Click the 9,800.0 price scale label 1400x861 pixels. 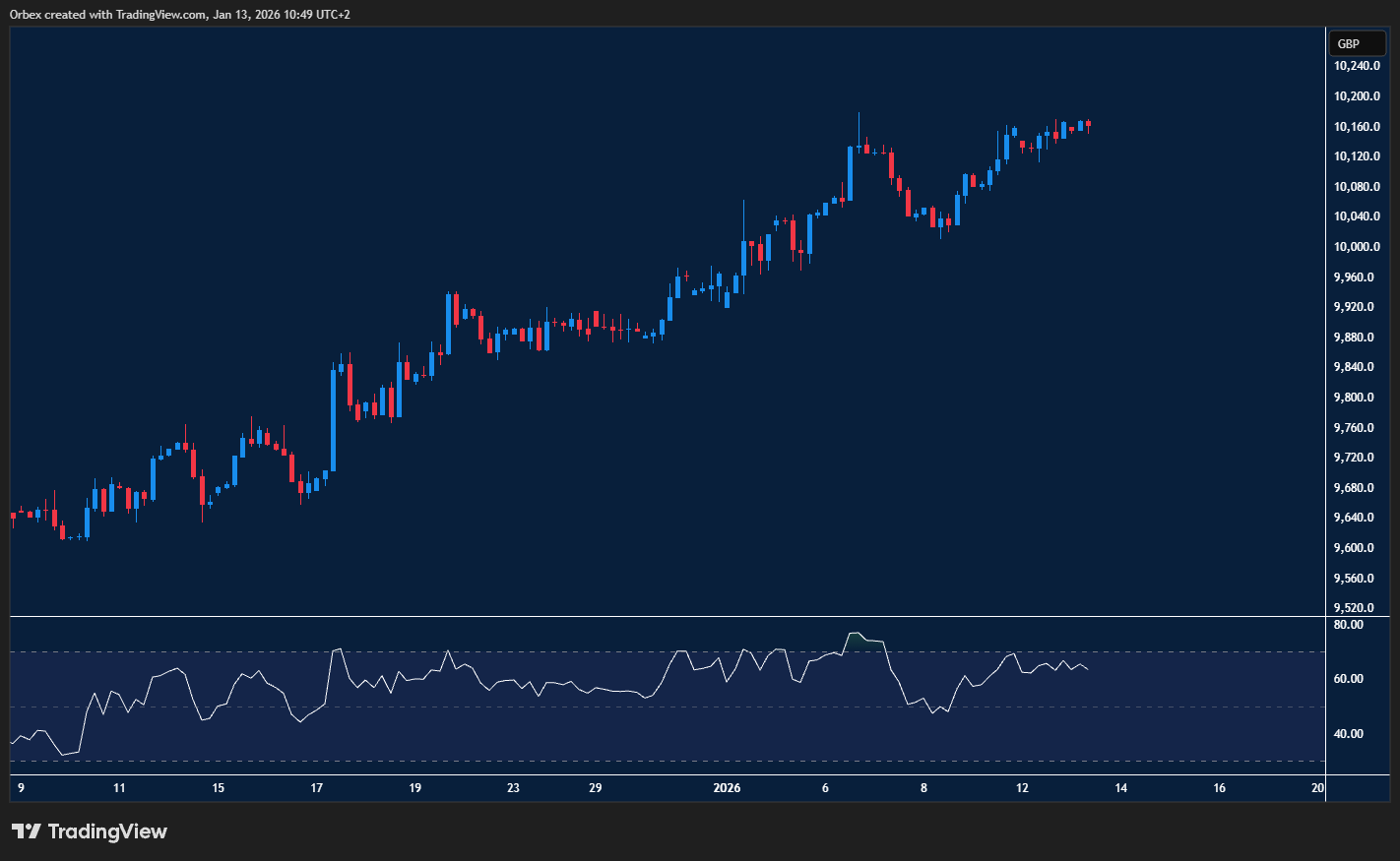pyautogui.click(x=1356, y=398)
